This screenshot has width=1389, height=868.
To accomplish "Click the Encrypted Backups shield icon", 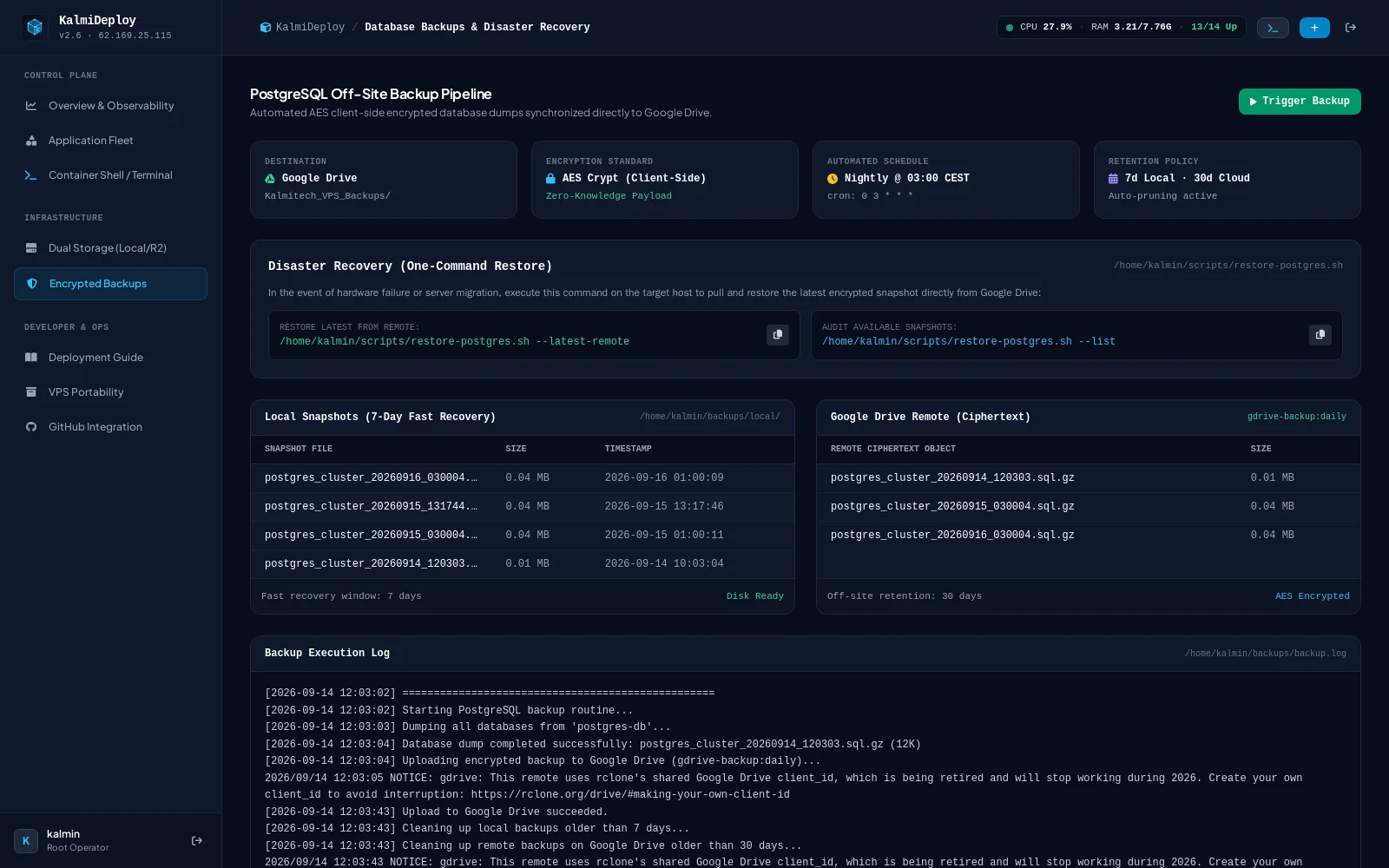I will 32,284.
